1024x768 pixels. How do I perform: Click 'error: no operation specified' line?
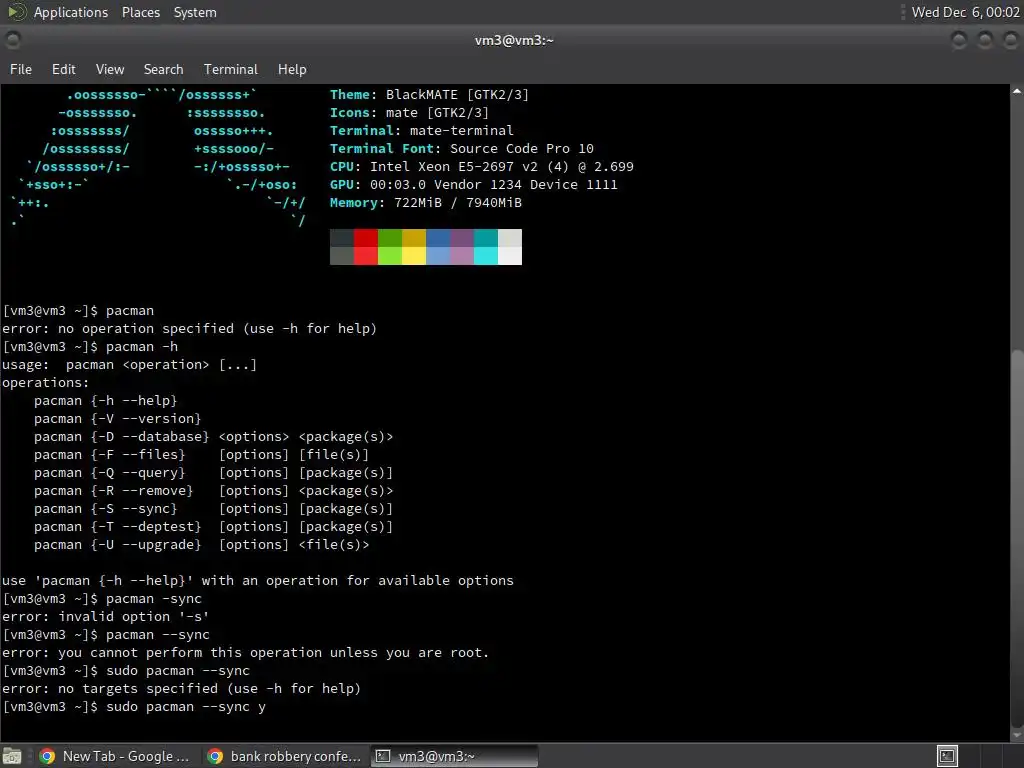[x=189, y=328]
